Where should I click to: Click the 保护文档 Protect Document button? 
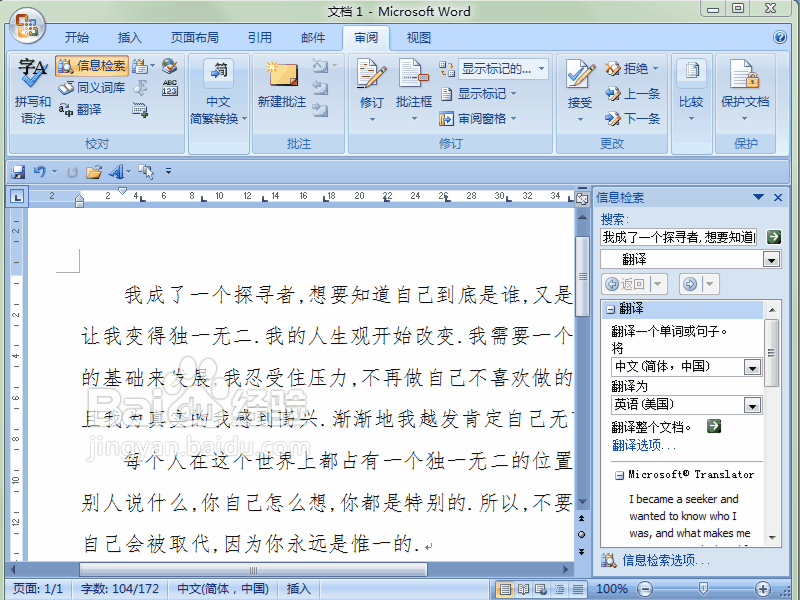coord(745,91)
